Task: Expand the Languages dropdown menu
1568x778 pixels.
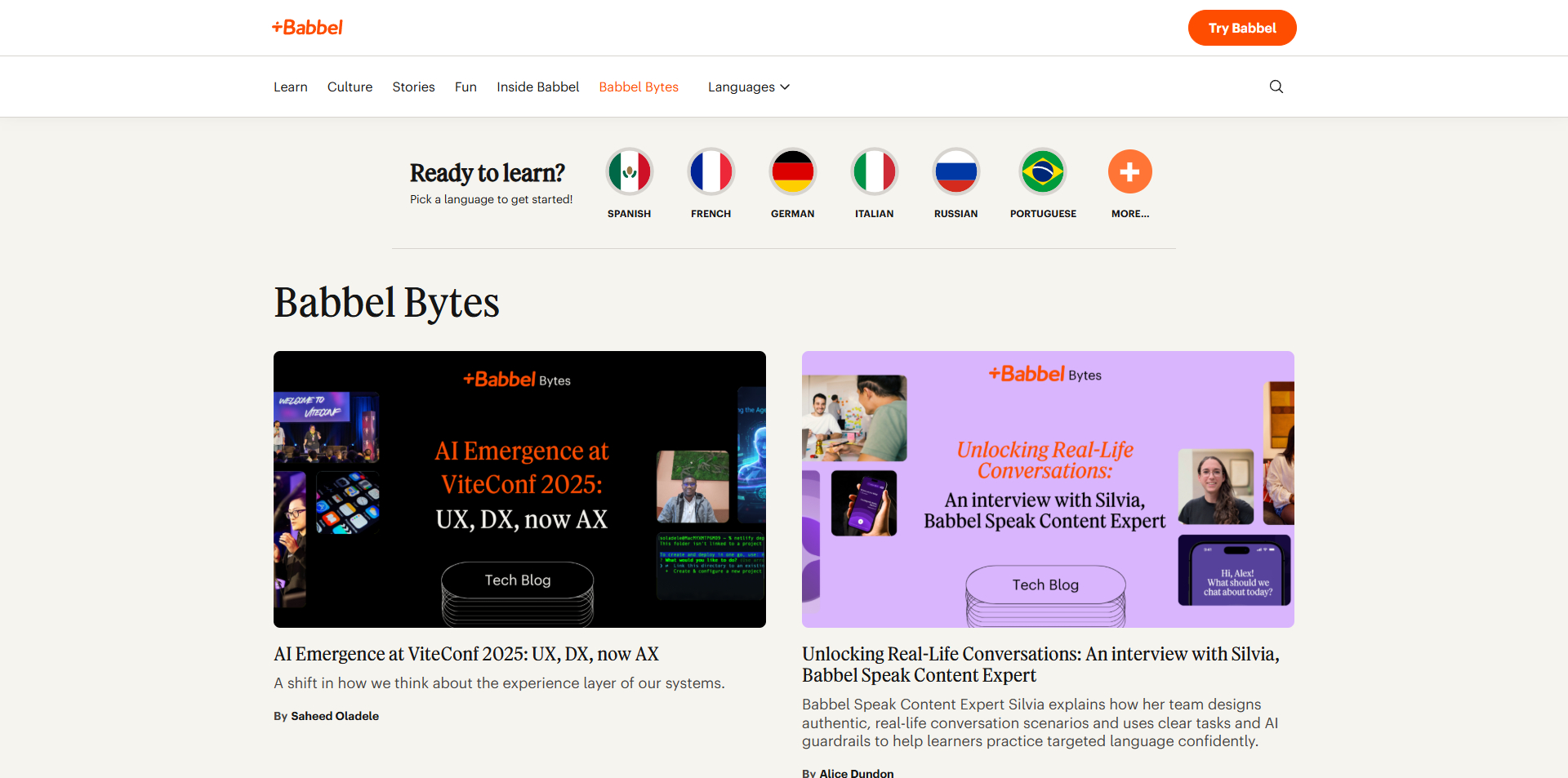Action: coord(749,87)
